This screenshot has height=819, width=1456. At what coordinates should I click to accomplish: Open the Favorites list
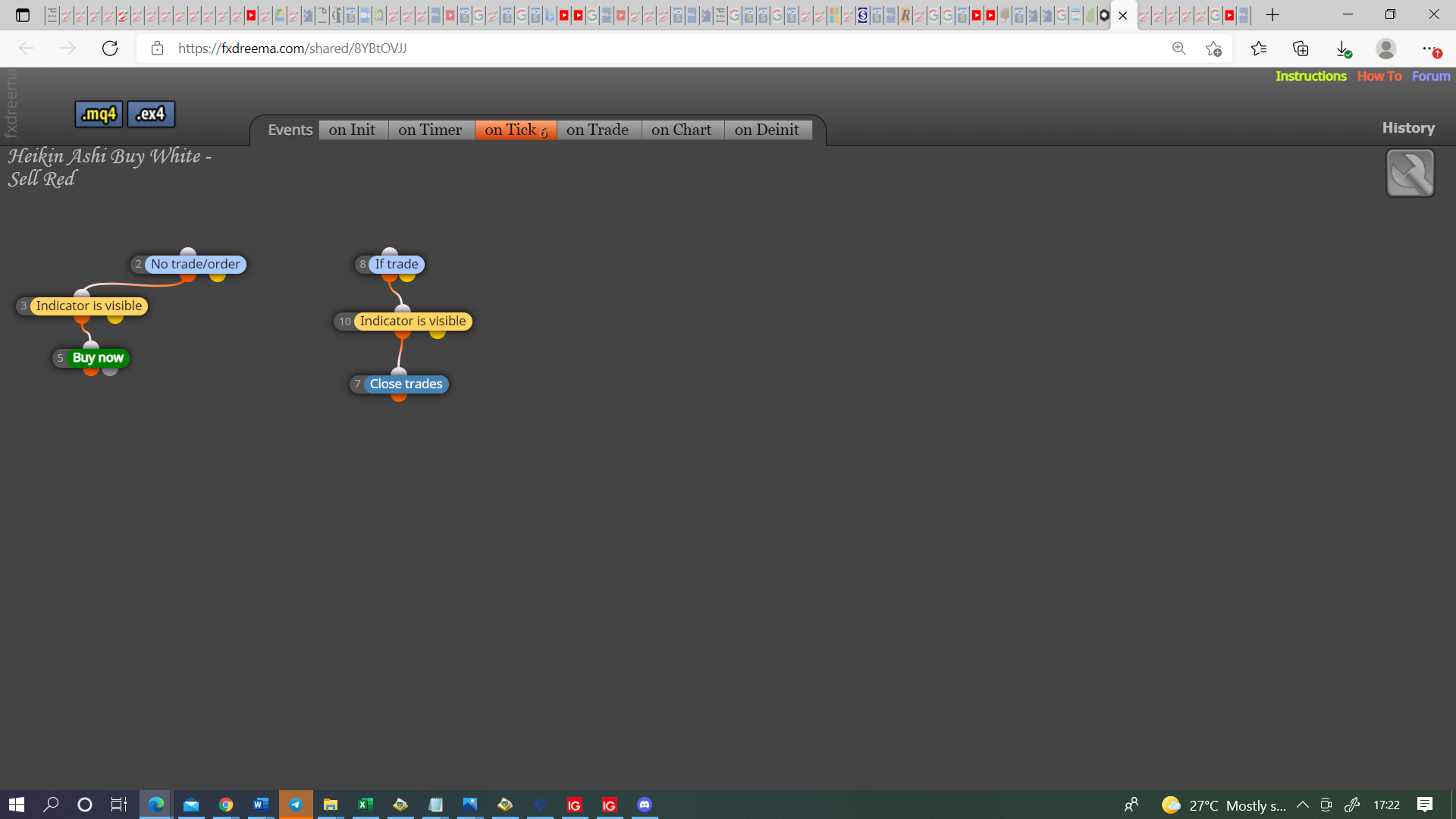click(1259, 49)
